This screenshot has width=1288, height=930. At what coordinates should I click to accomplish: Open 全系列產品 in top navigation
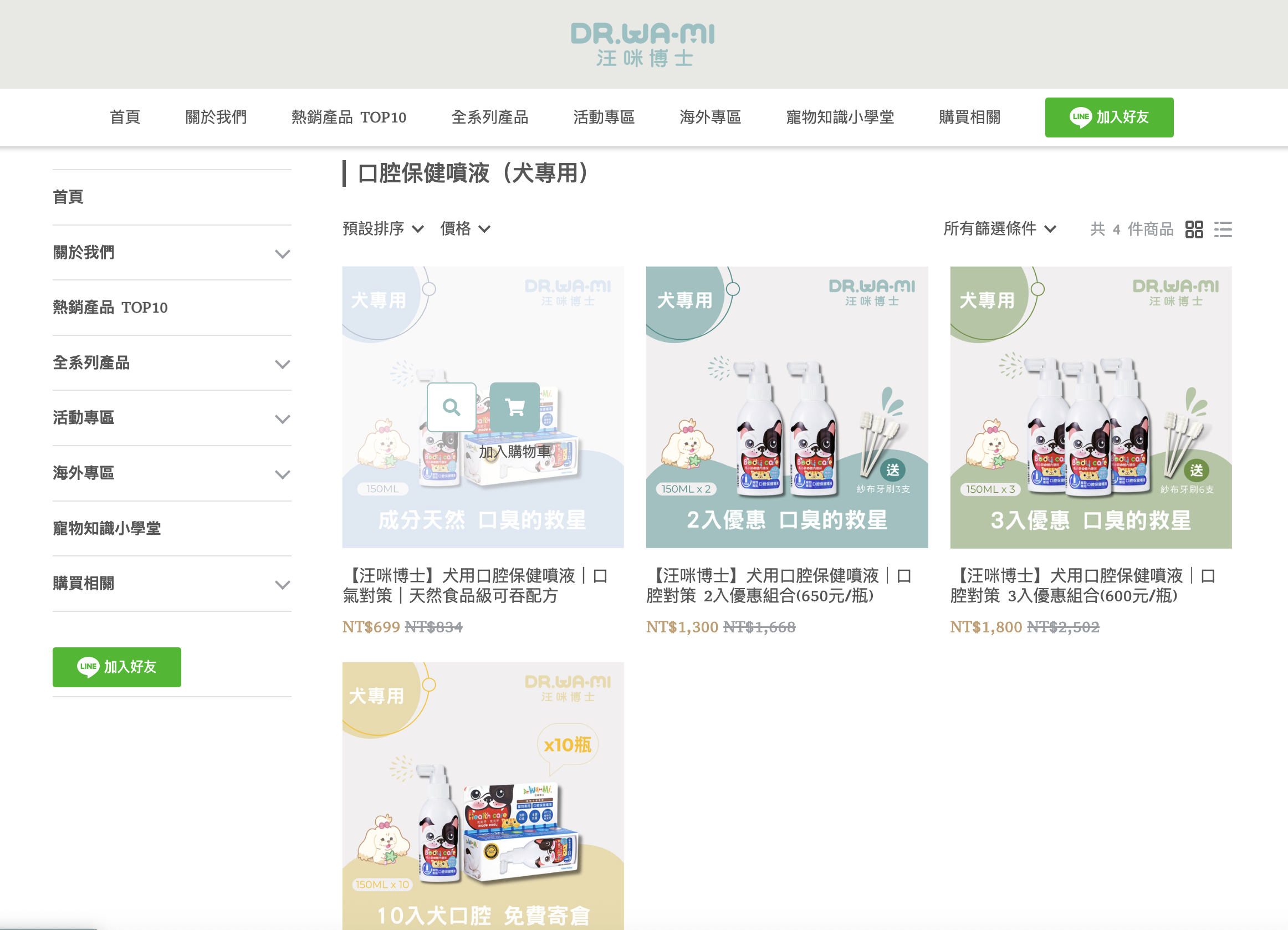coord(489,117)
